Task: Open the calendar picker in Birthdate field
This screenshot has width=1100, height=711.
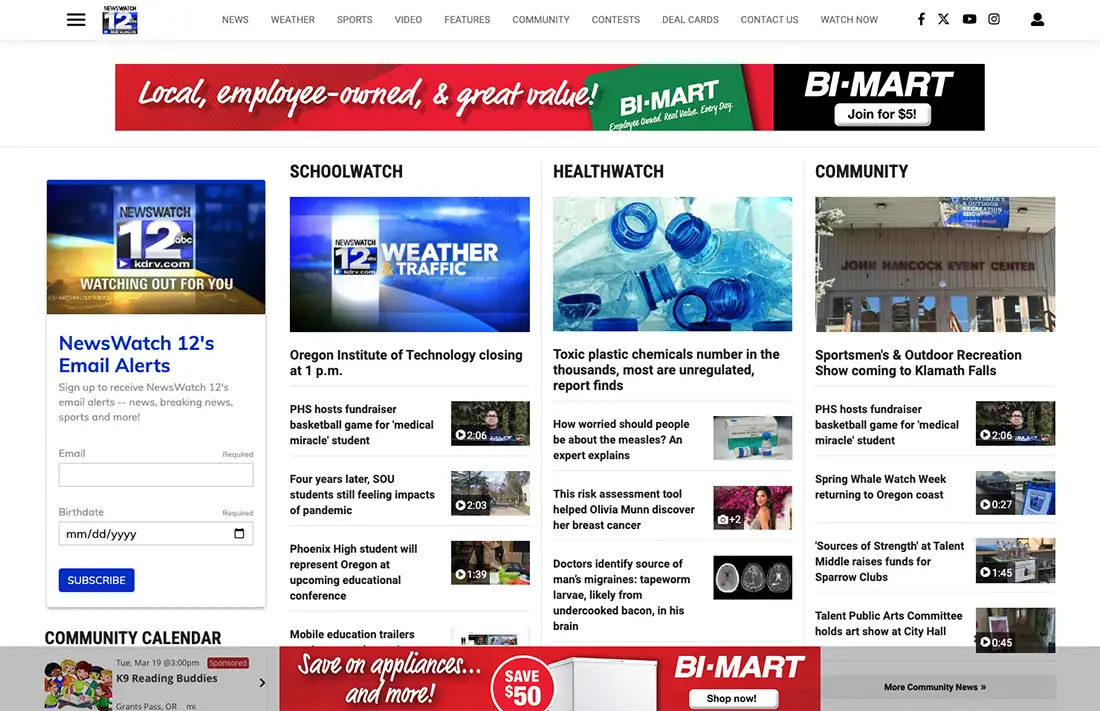Action: tap(239, 533)
